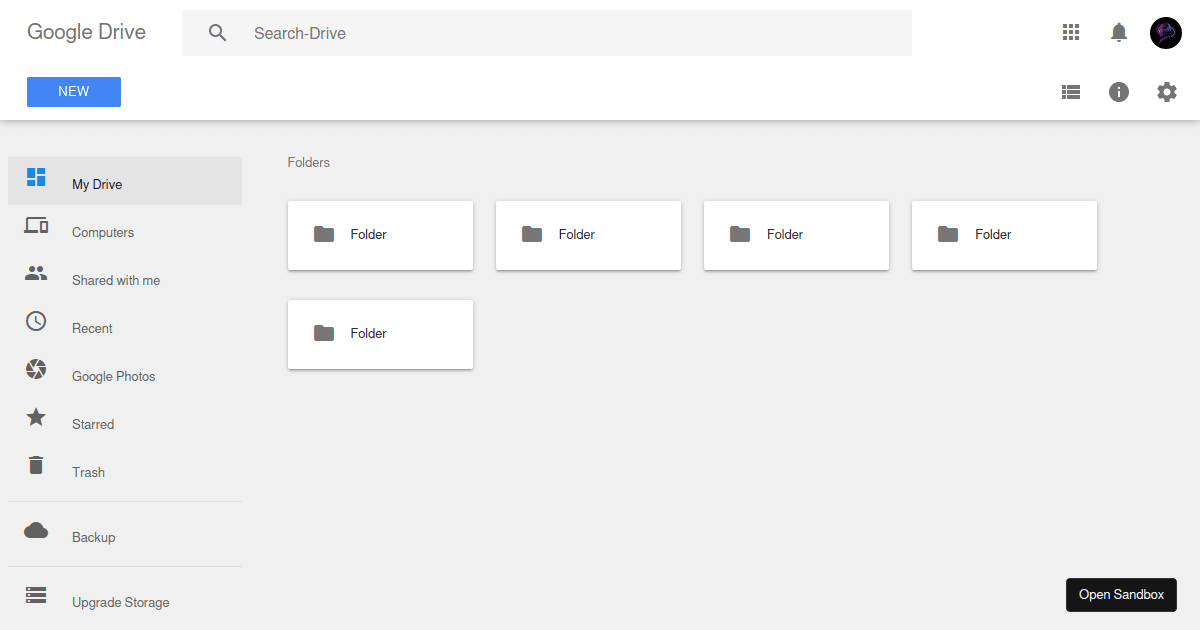This screenshot has height=630, width=1200.
Task: Click the Google apps grid icon
Action: (x=1071, y=33)
